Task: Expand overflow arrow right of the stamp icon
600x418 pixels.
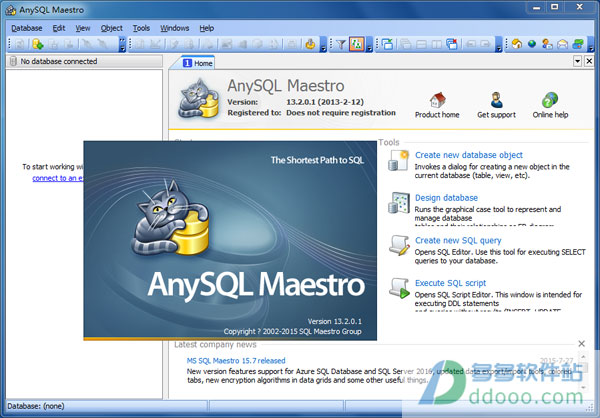Action: 323,44
